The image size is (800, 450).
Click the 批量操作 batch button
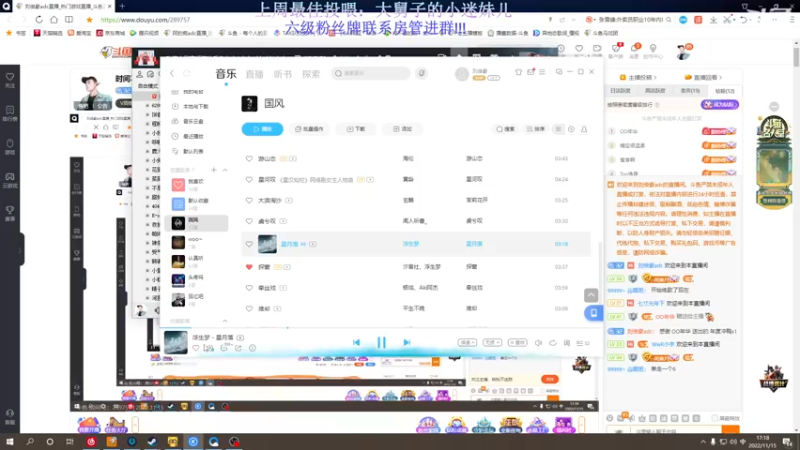(x=309, y=129)
